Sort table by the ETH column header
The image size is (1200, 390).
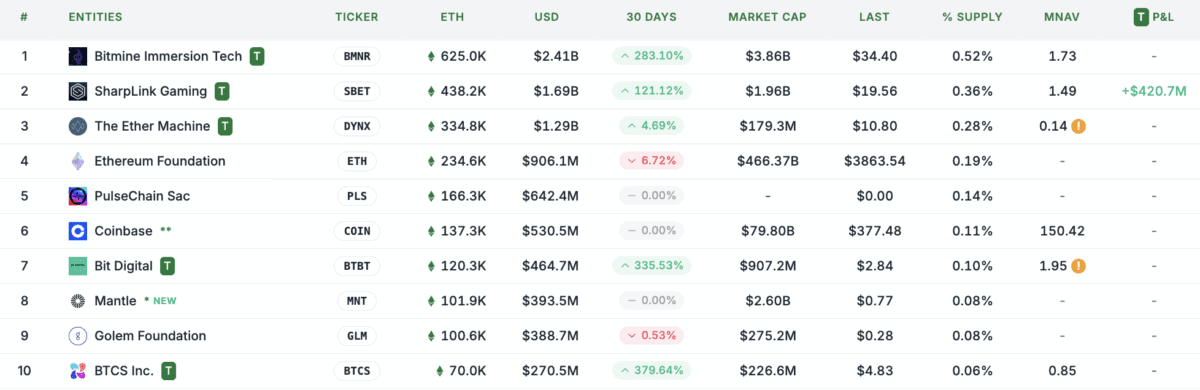(452, 17)
